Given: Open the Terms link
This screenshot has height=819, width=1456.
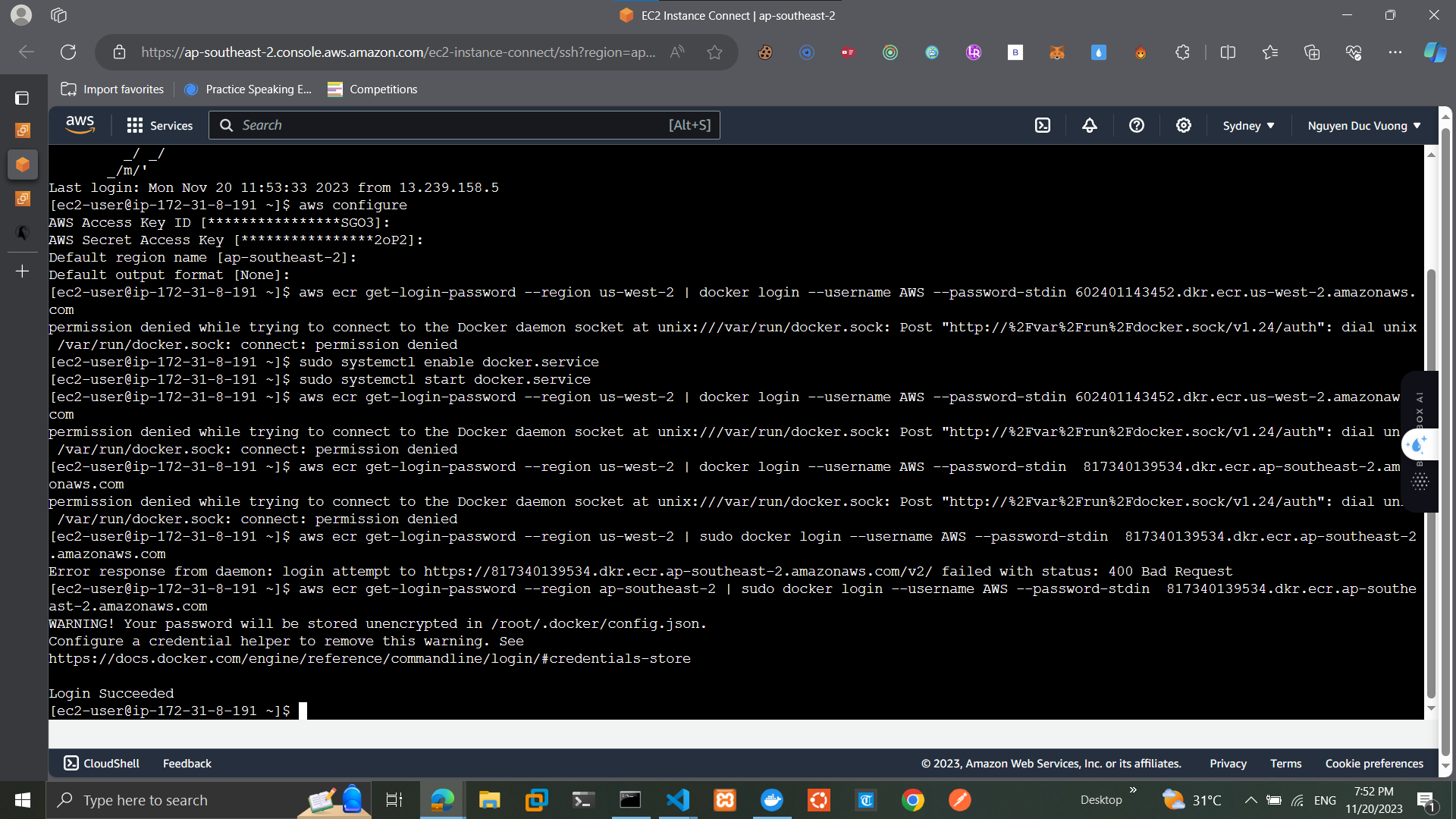Looking at the screenshot, I should coord(1285,764).
